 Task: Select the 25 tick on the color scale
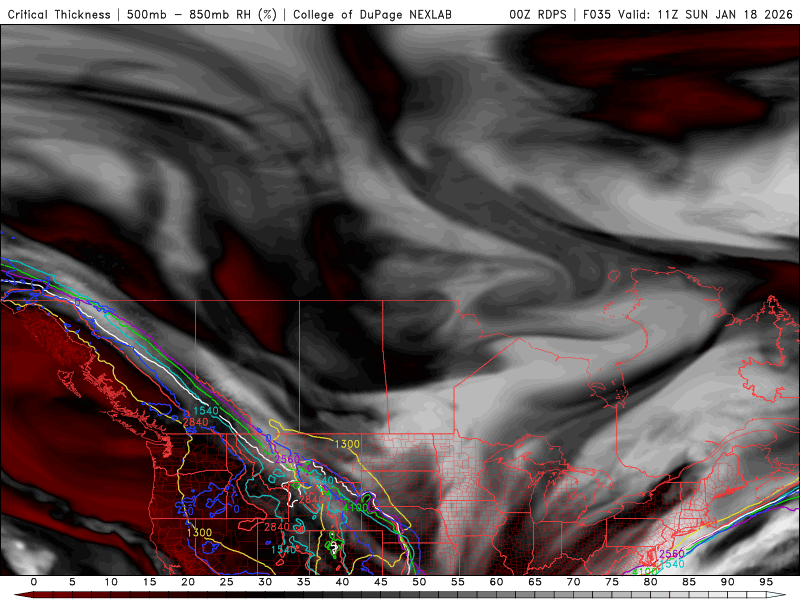pos(227,582)
